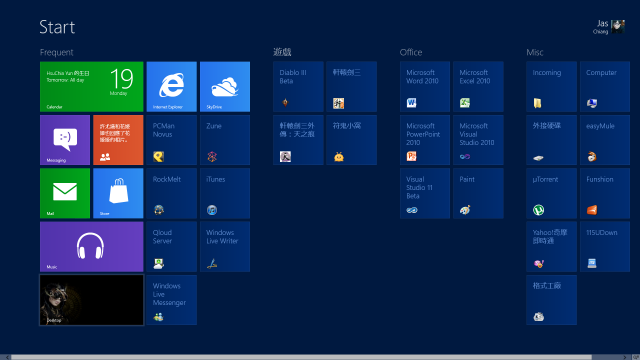This screenshot has width=640, height=360.
Task: Launch the 格式工廠 tile
Action: pos(551,300)
